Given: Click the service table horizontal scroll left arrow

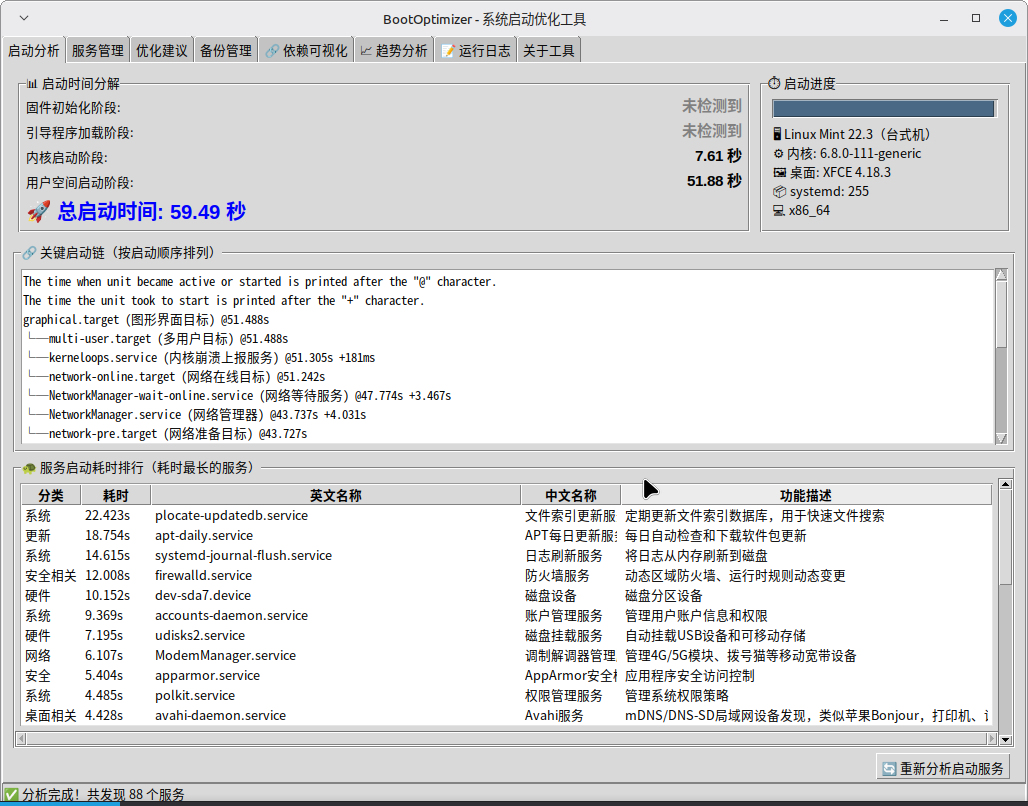Looking at the screenshot, I should tap(21, 738).
